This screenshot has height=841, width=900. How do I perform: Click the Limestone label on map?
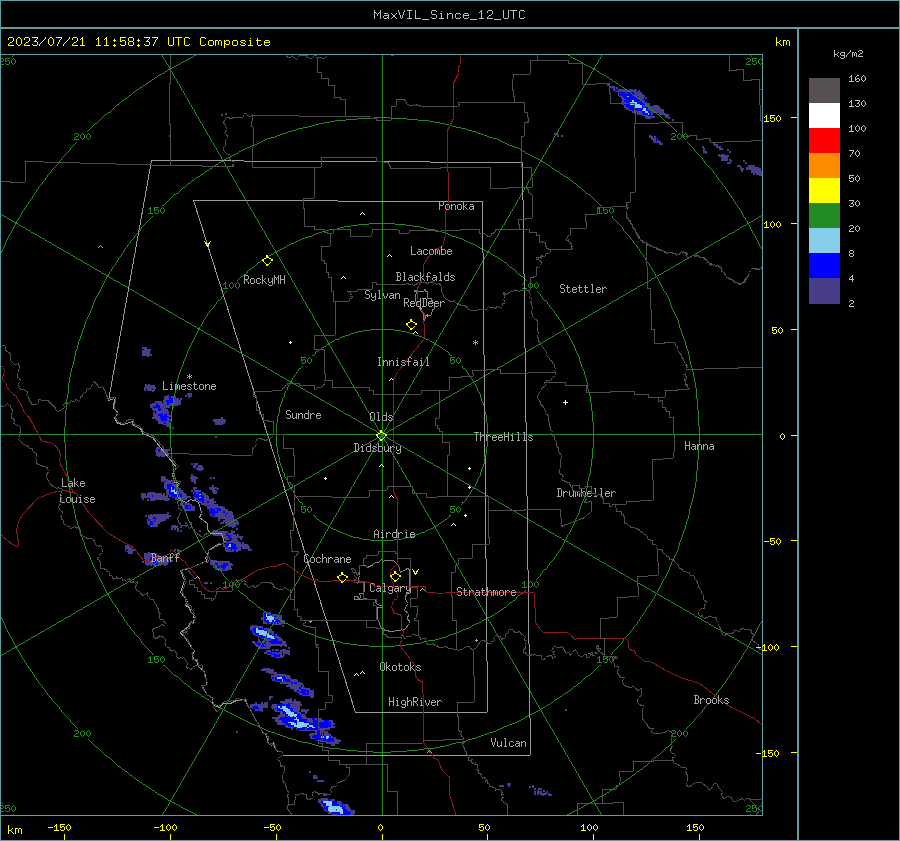pyautogui.click(x=189, y=386)
